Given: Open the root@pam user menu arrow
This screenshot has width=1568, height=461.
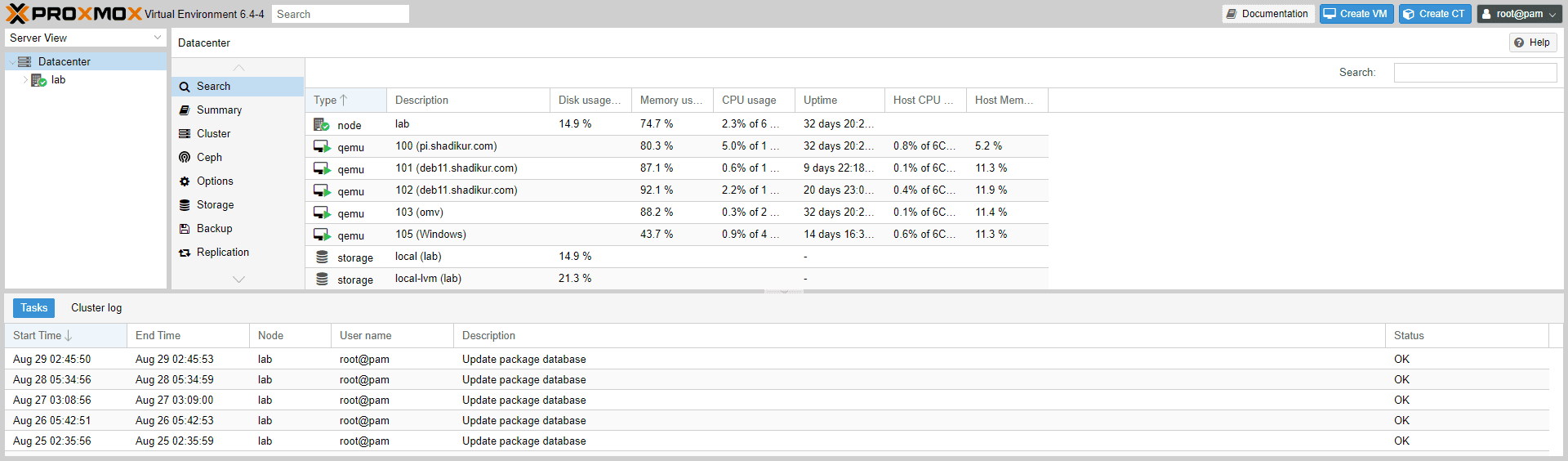Looking at the screenshot, I should [1552, 15].
